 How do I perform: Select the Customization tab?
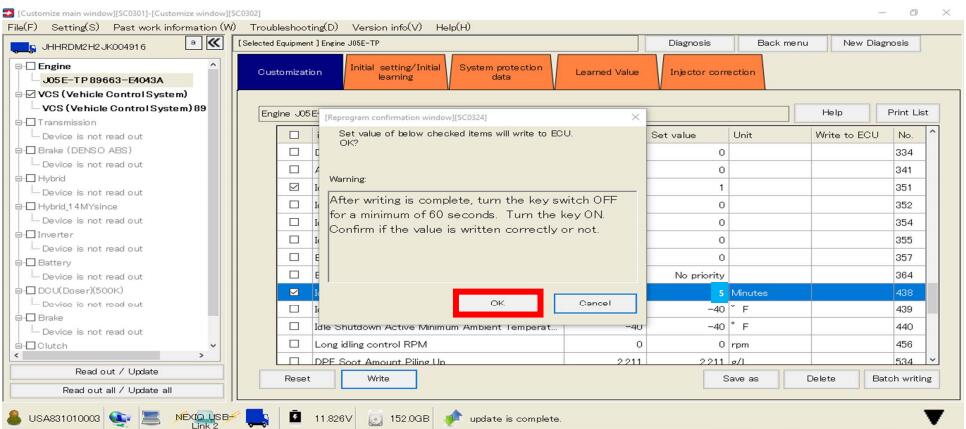[x=290, y=72]
